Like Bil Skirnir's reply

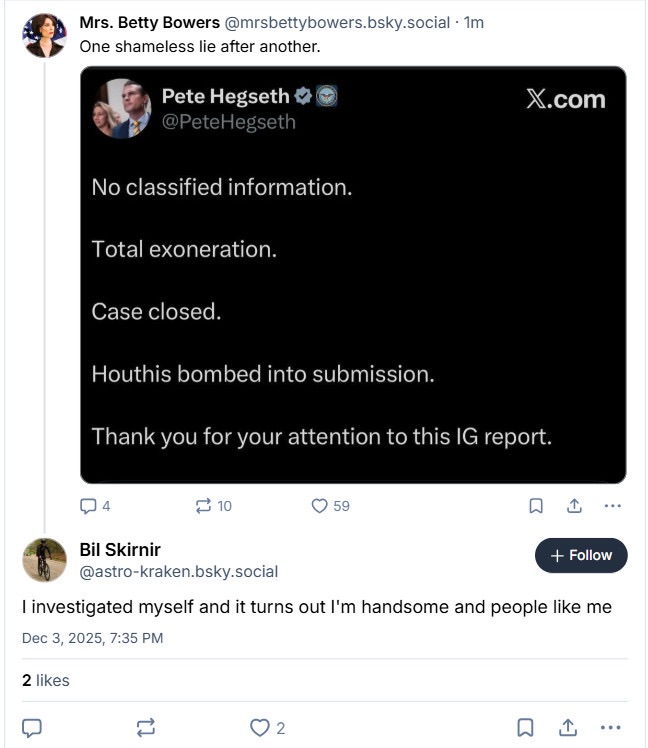click(260, 727)
